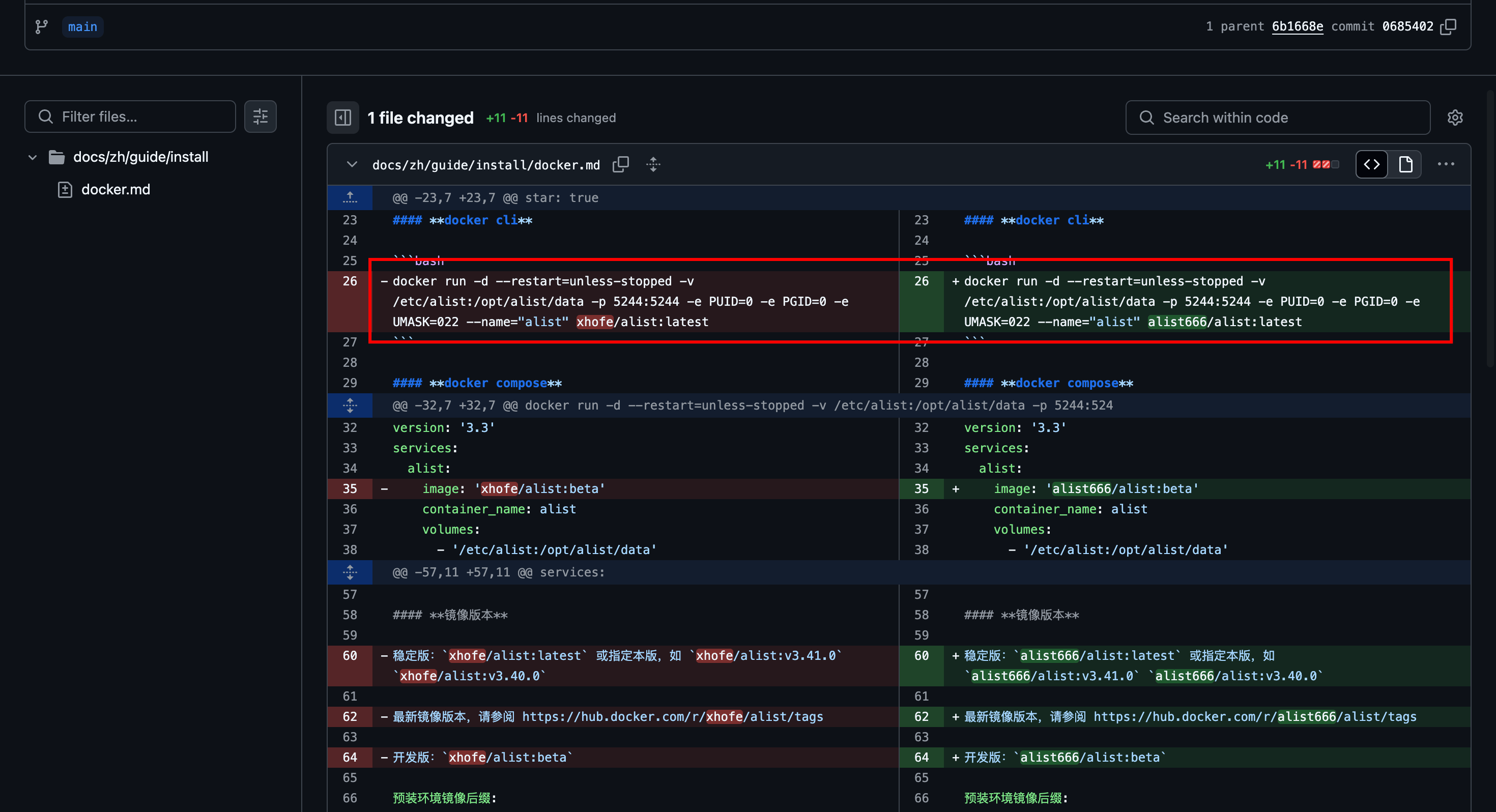This screenshot has height=812, width=1496.
Task: Click the main branch label
Action: [x=82, y=27]
